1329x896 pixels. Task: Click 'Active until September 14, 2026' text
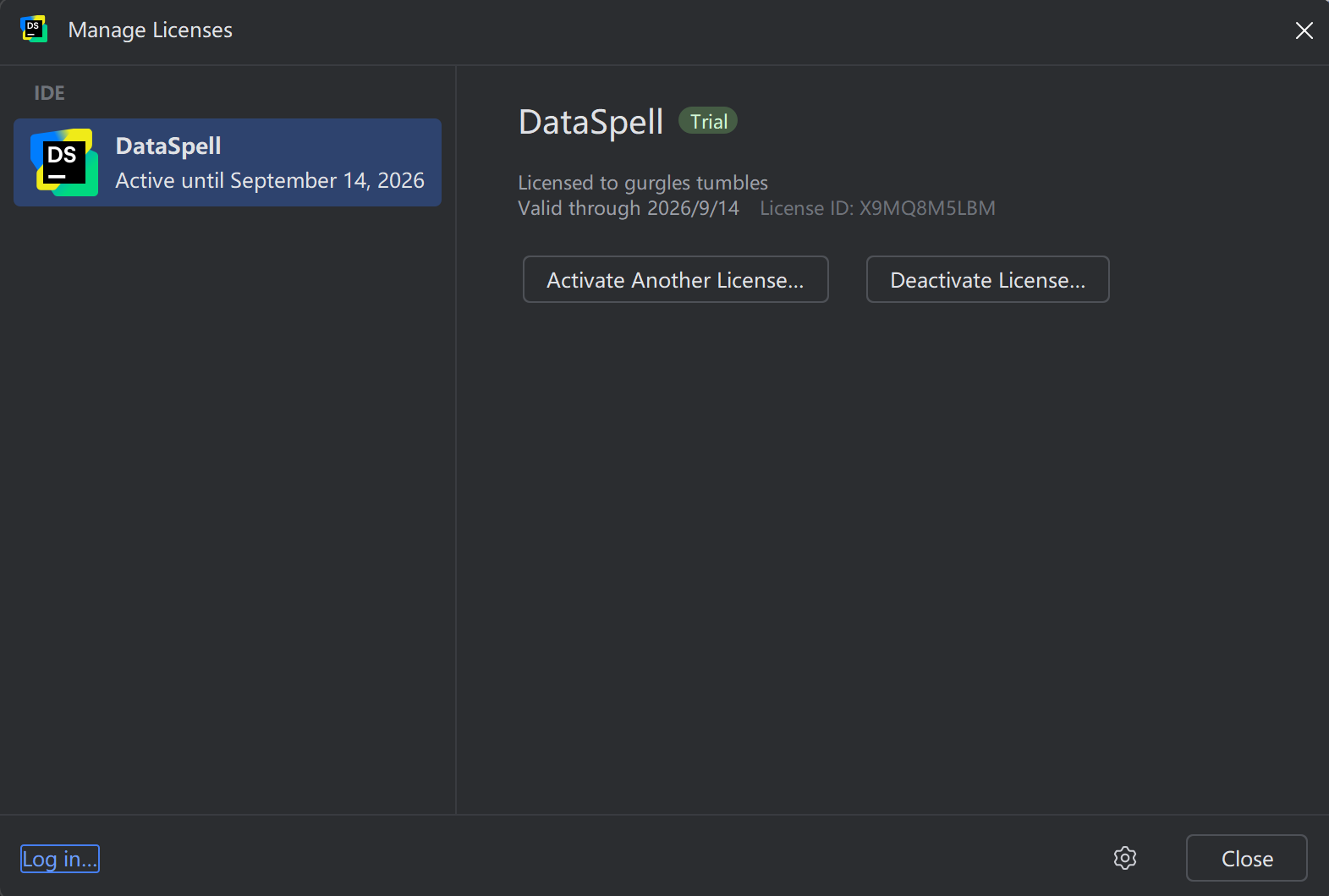coord(270,180)
